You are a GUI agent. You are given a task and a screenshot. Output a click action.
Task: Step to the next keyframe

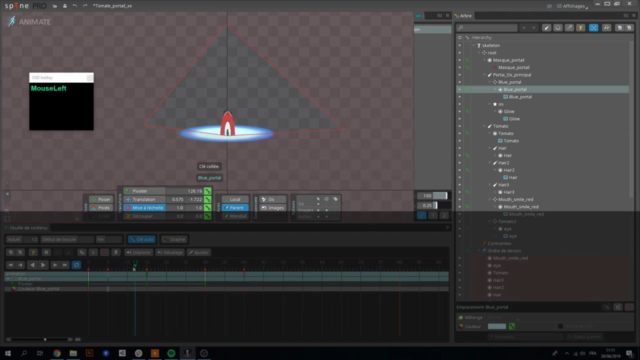[x=54, y=265]
